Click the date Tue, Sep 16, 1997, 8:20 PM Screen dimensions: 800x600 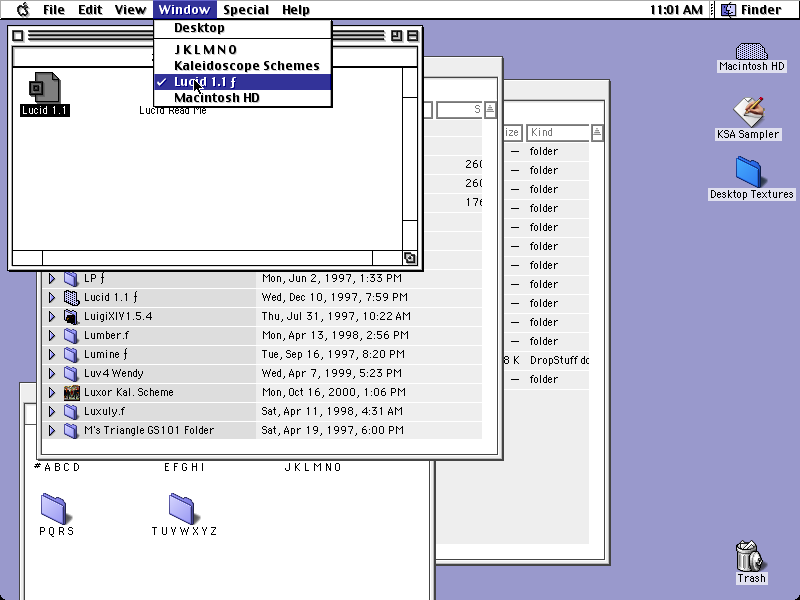[333, 355]
